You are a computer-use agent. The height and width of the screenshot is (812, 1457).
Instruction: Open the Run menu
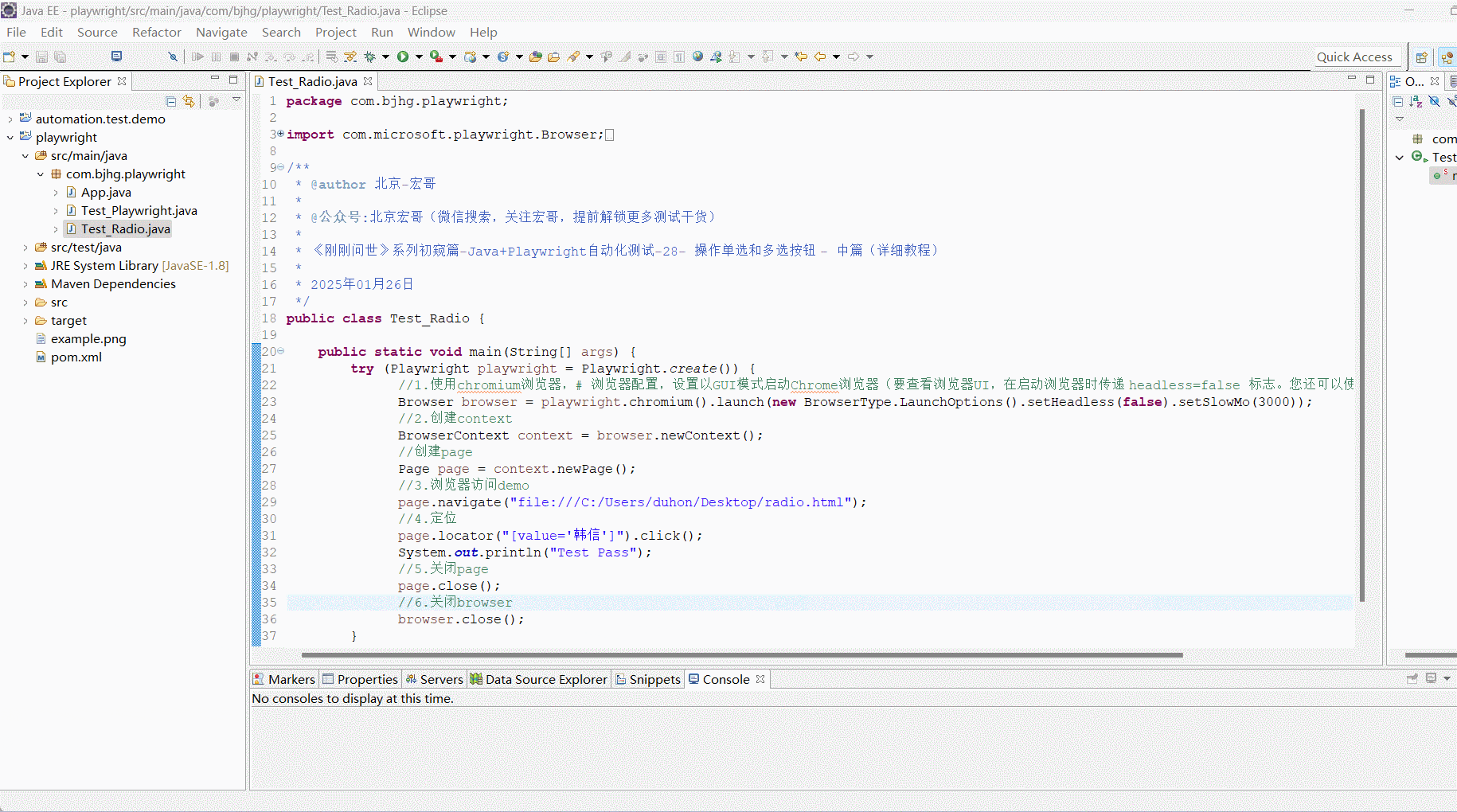pos(382,32)
